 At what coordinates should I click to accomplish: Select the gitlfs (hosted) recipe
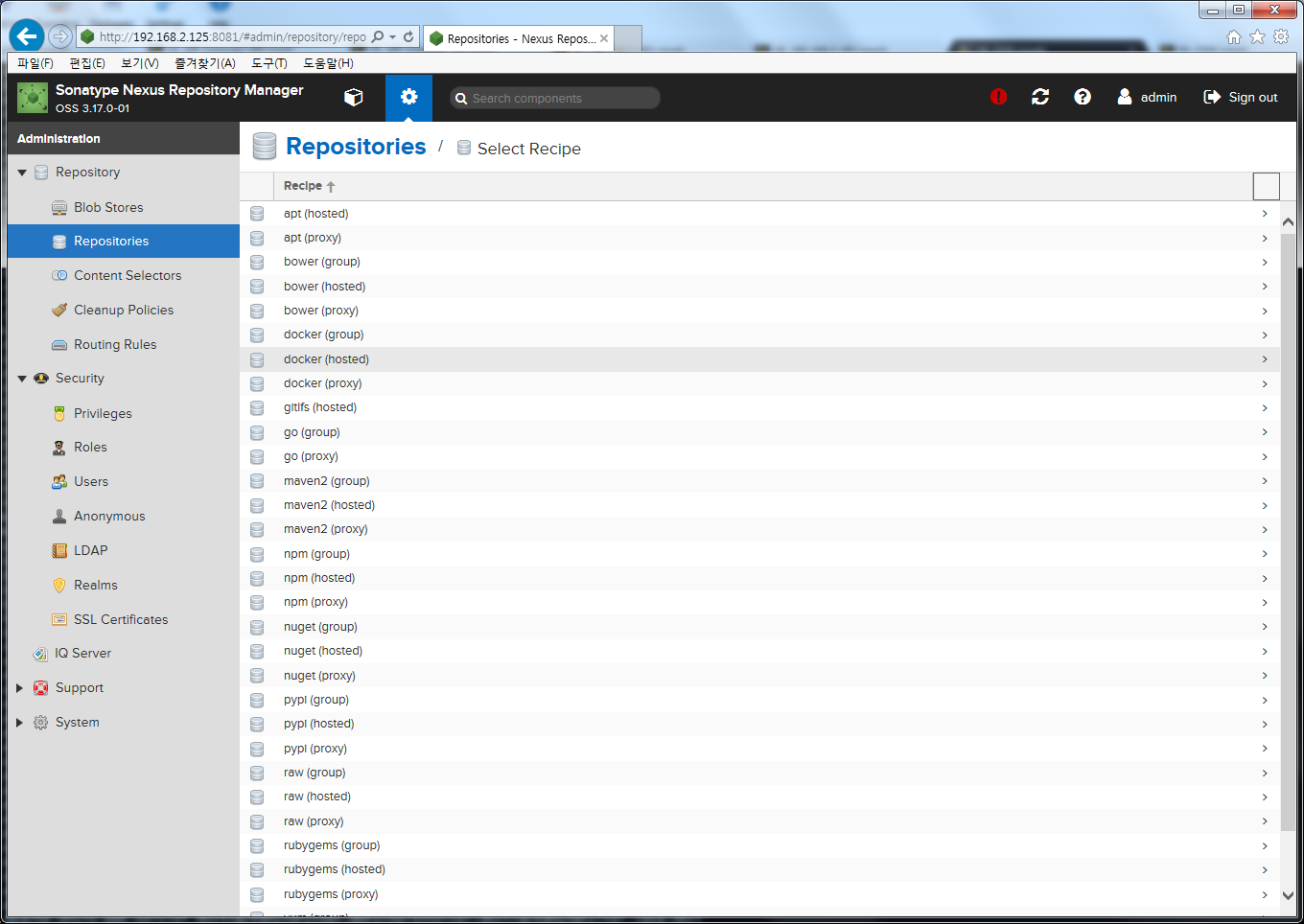tap(760, 407)
